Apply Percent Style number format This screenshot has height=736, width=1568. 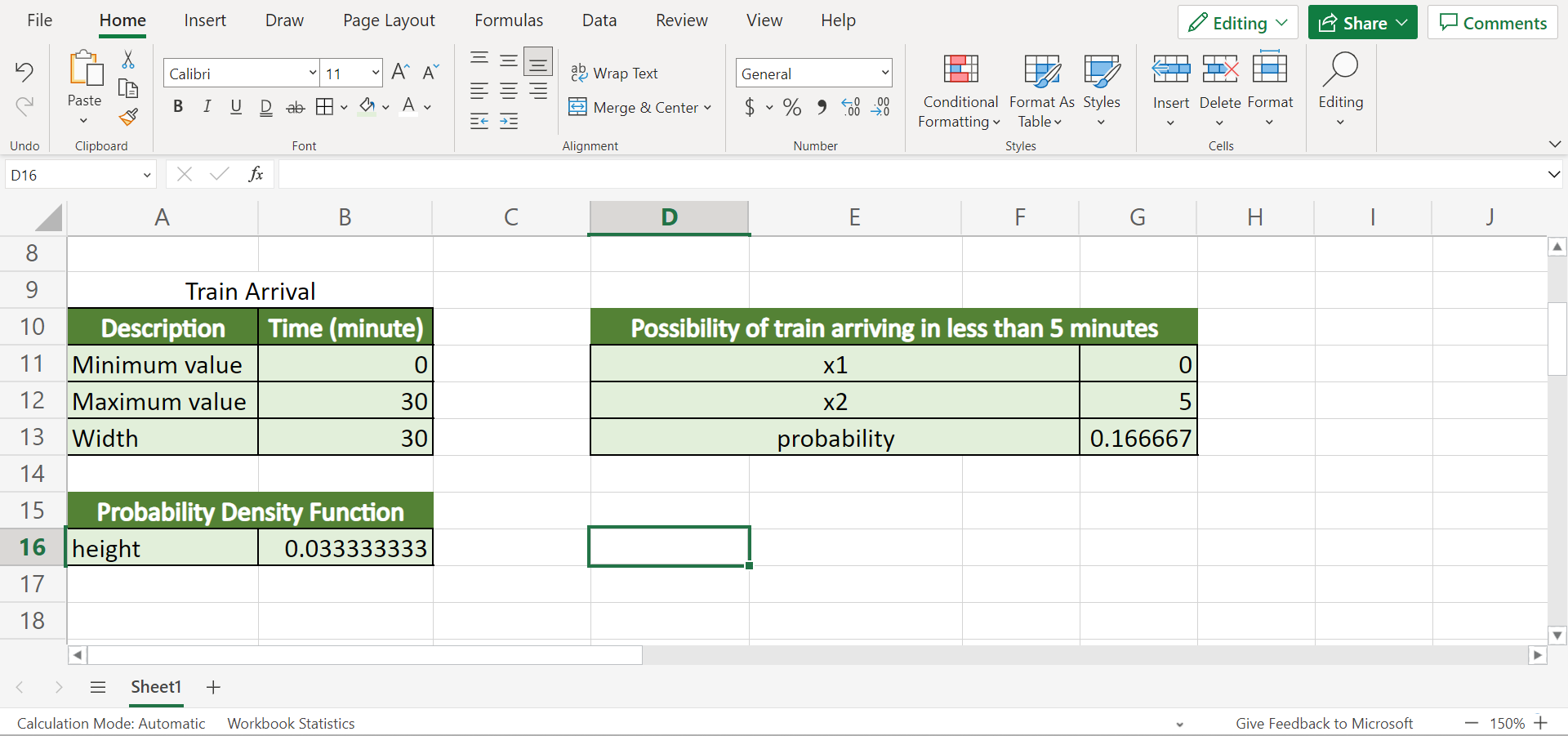(791, 108)
